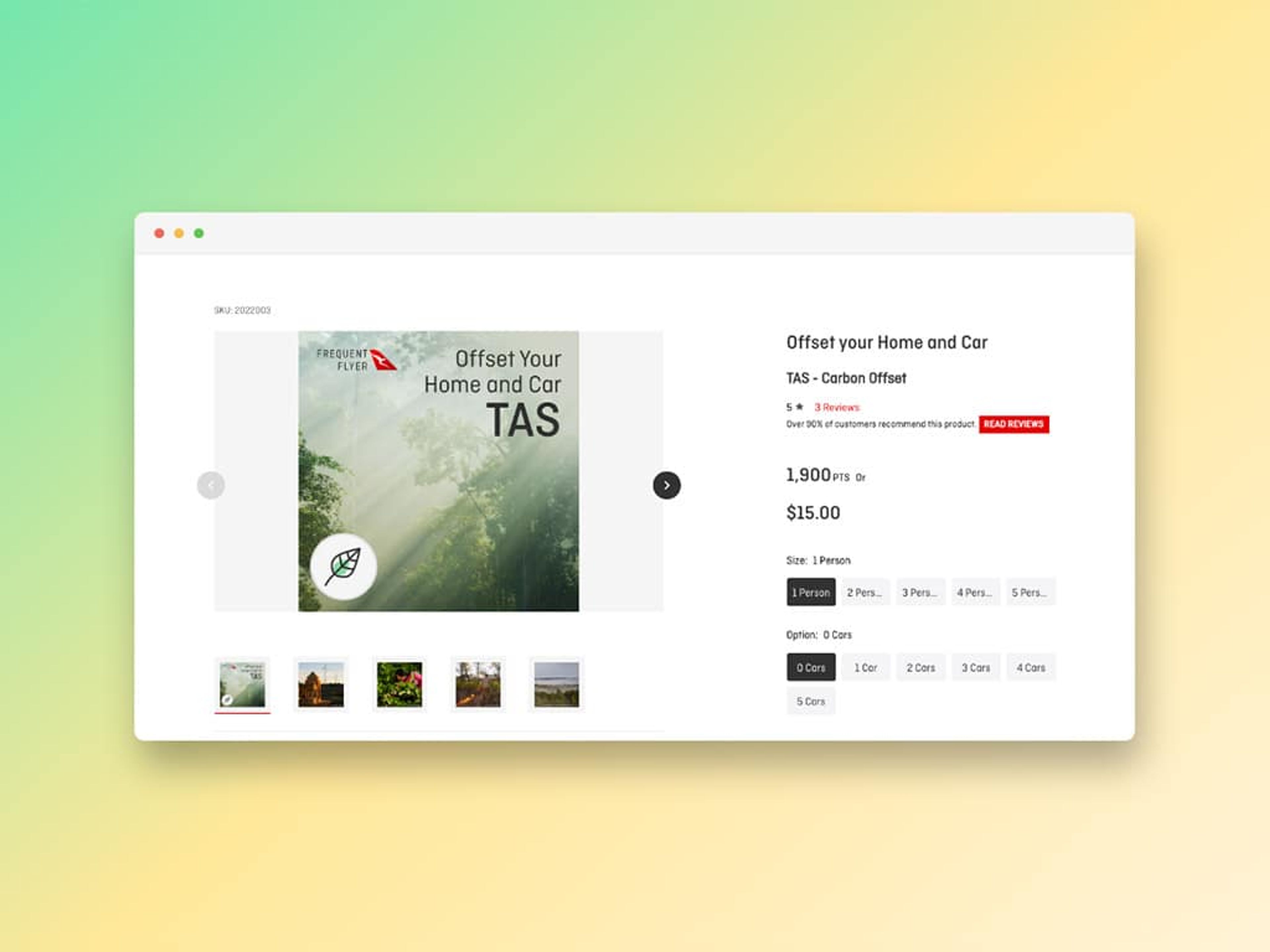
Task: Click the Qantas Frequent Flyer logo
Action: pyautogui.click(x=357, y=360)
